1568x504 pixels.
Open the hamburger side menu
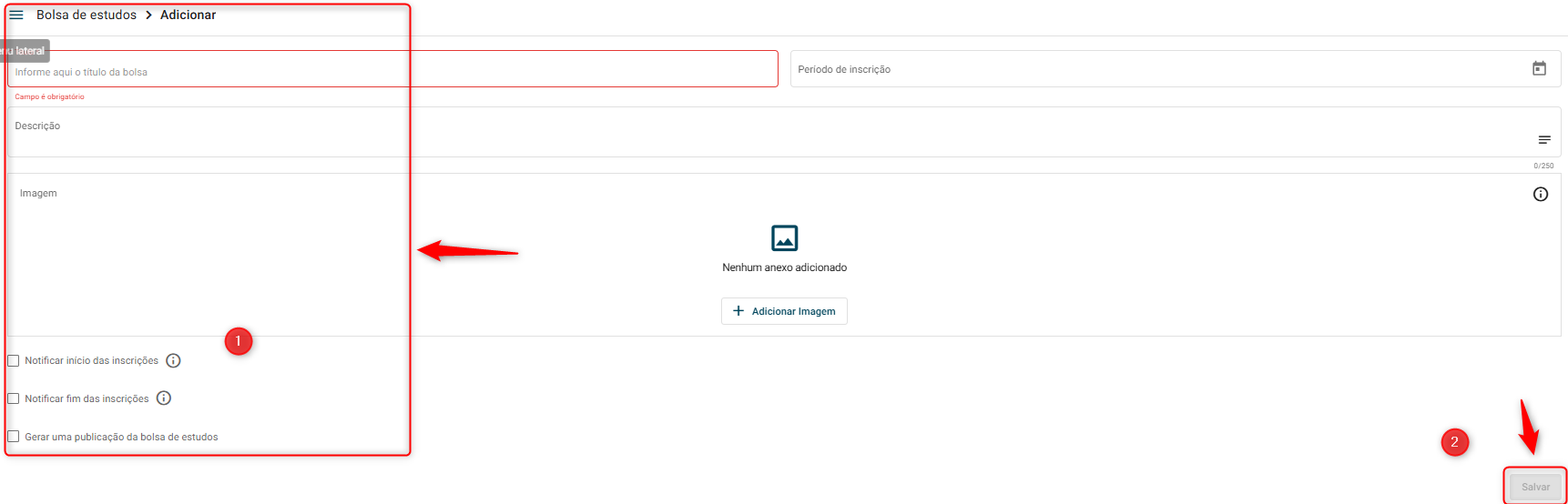(16, 15)
